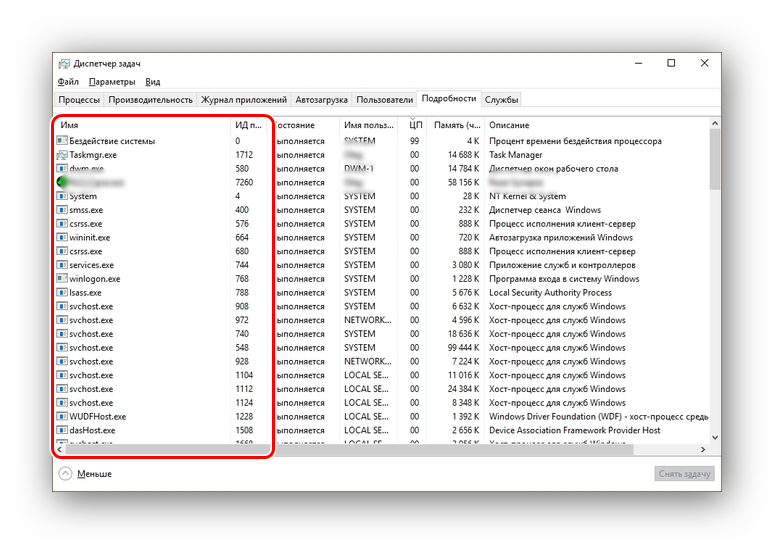774x544 pixels.
Task: Click the Task Manager title bar icon
Action: (x=64, y=64)
